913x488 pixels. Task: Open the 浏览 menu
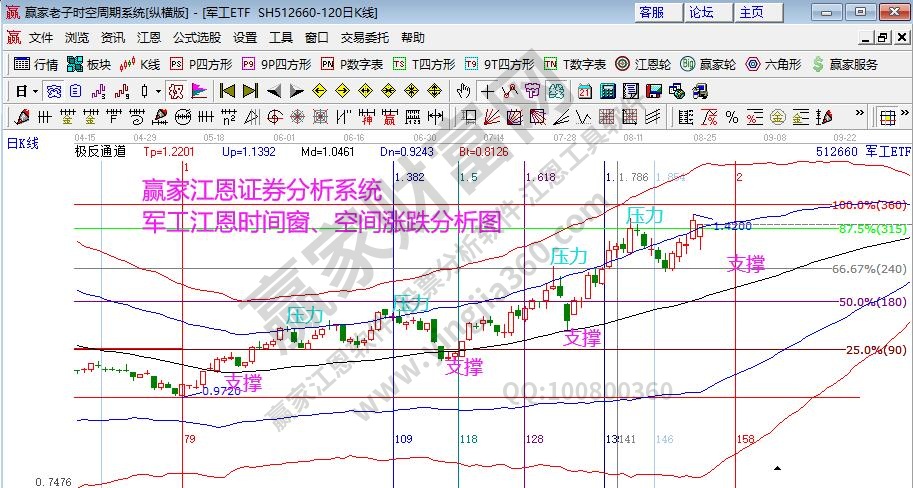(77, 38)
